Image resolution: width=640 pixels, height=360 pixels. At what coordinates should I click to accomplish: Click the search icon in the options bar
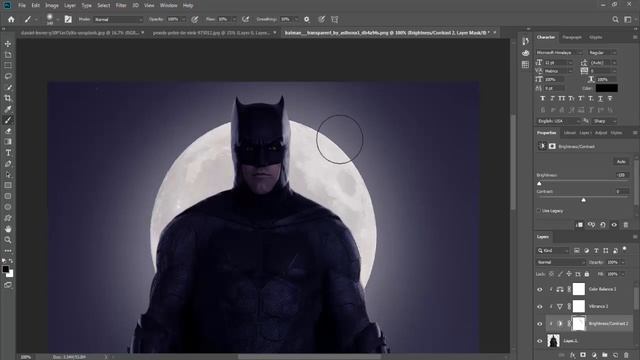coord(615,19)
